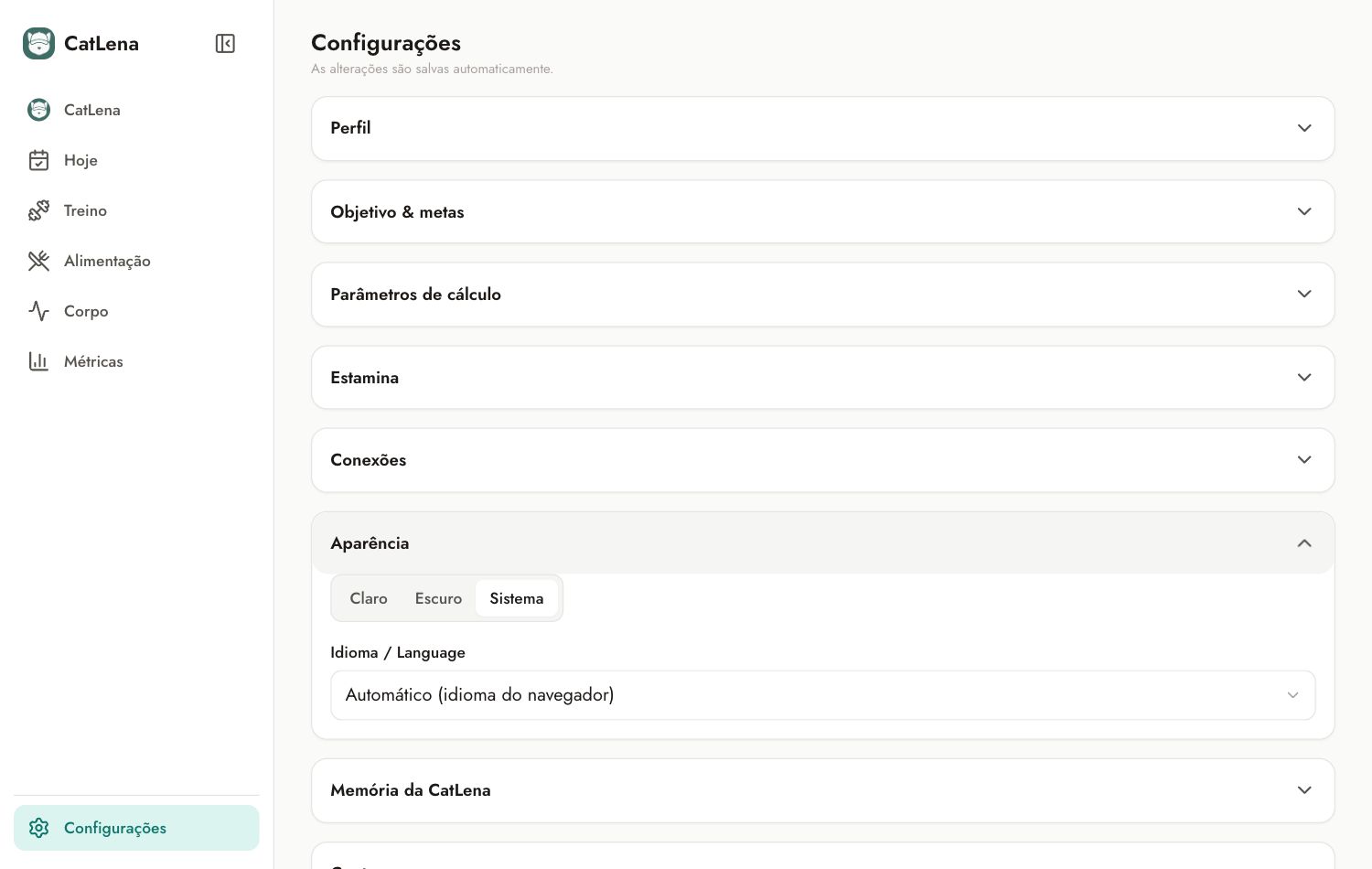
Task: Click the Hoje calendar icon
Action: tap(38, 160)
